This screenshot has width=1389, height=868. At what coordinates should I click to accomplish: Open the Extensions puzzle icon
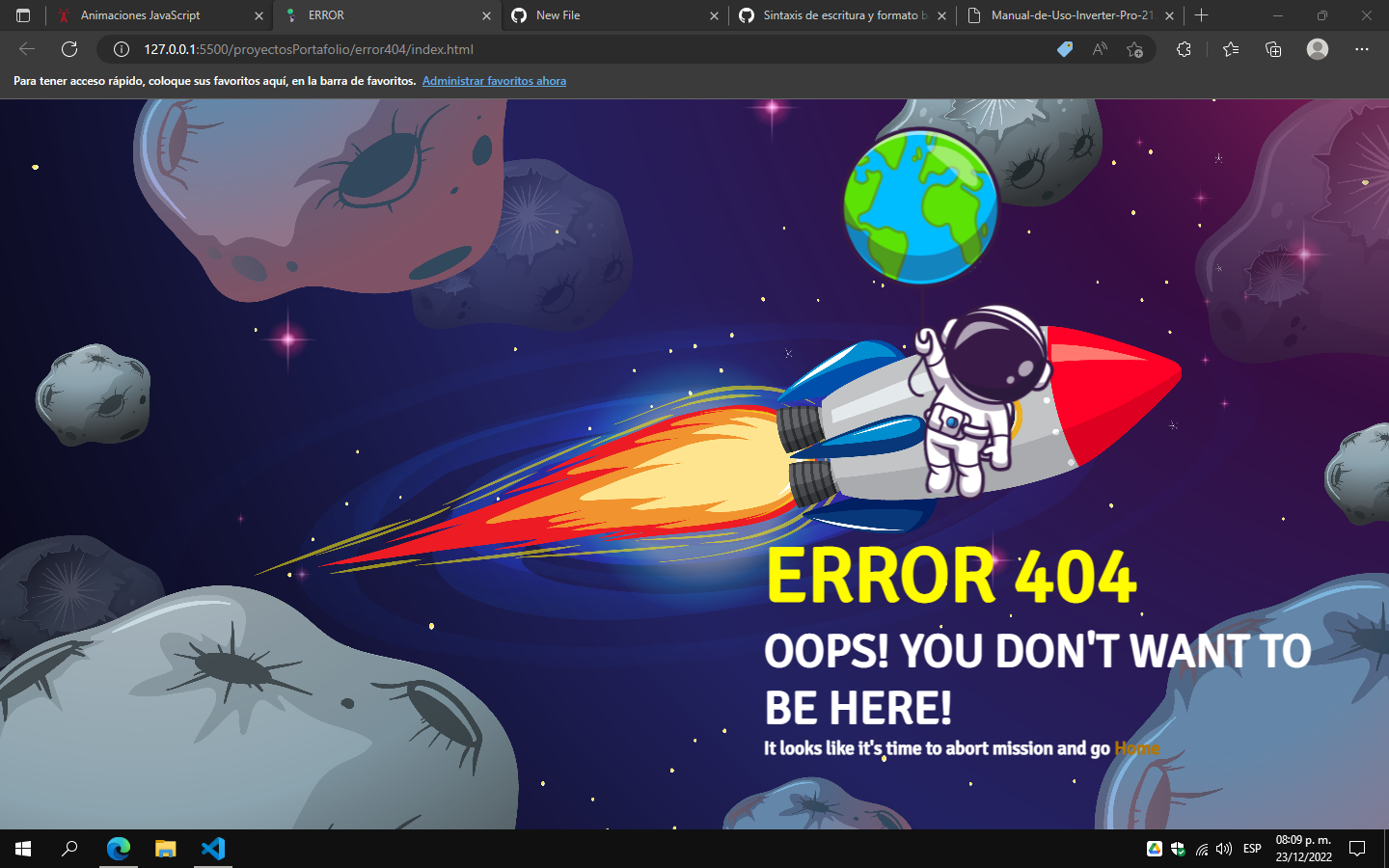[1184, 49]
